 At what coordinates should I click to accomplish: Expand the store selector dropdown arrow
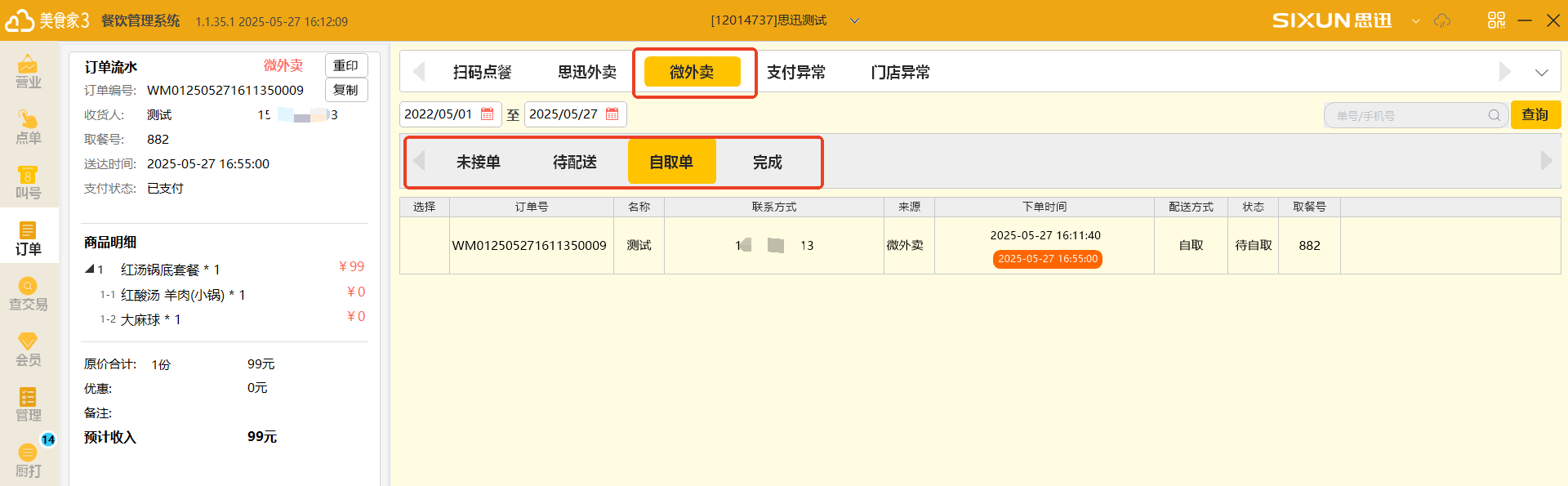[854, 20]
